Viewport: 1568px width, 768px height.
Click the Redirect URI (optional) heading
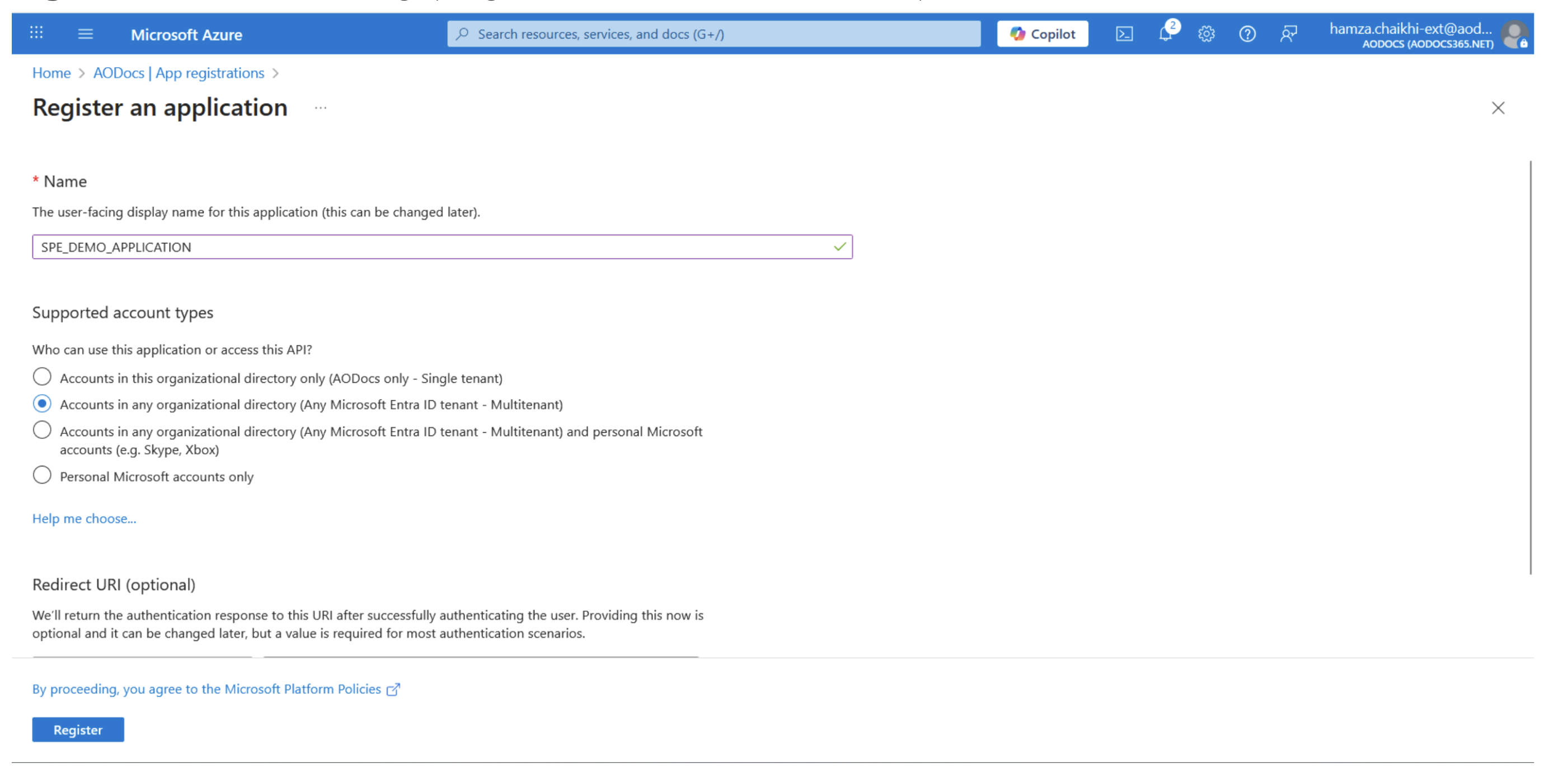[114, 585]
